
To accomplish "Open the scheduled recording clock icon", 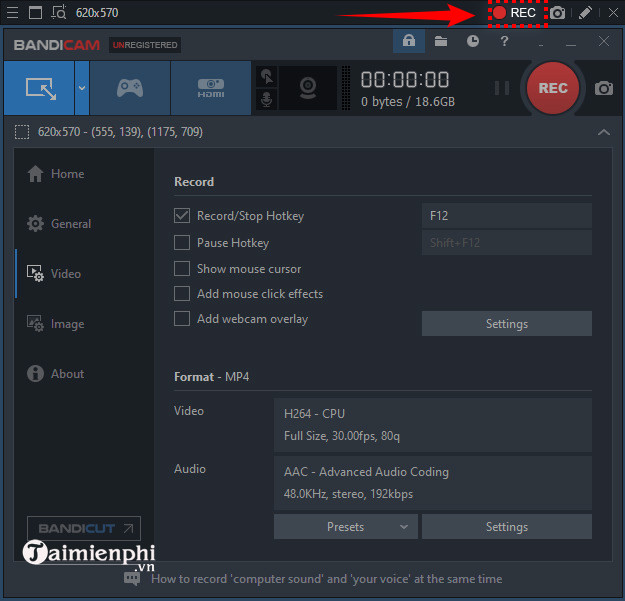I will point(473,41).
